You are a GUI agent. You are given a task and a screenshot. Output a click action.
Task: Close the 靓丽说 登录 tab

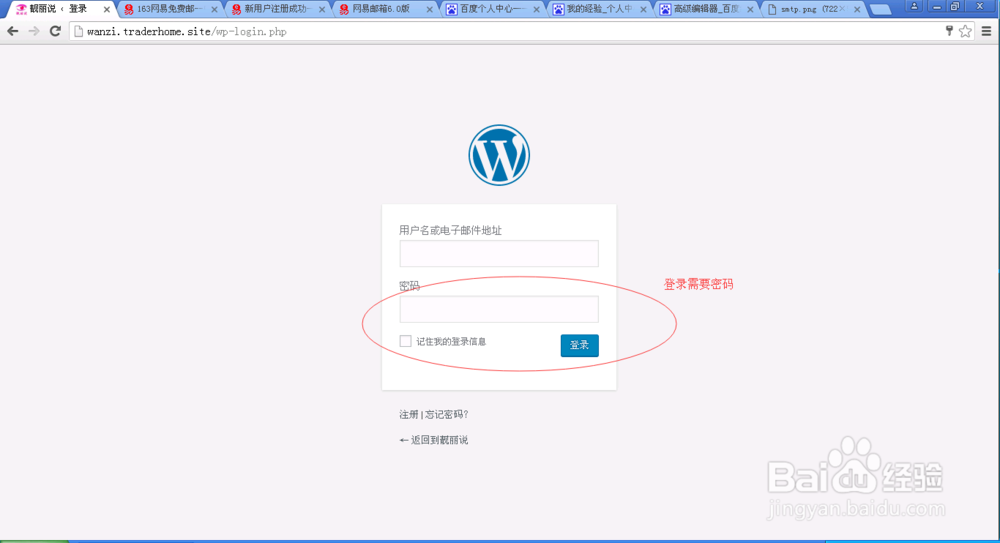click(x=107, y=10)
